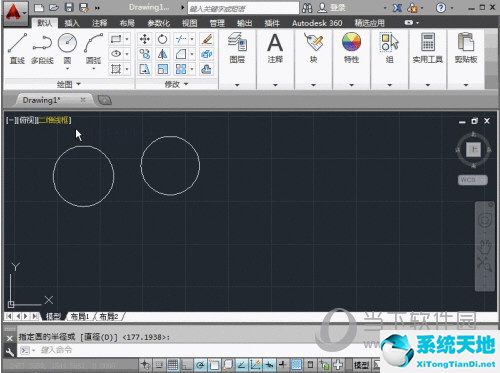Select the Fillet tool in Modify panel
Viewport: 500px width, 373px height.
point(181,54)
